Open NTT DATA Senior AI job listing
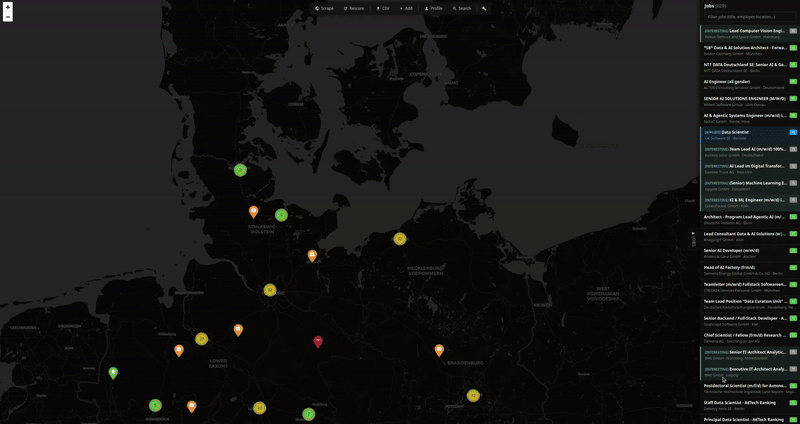 [x=749, y=67]
